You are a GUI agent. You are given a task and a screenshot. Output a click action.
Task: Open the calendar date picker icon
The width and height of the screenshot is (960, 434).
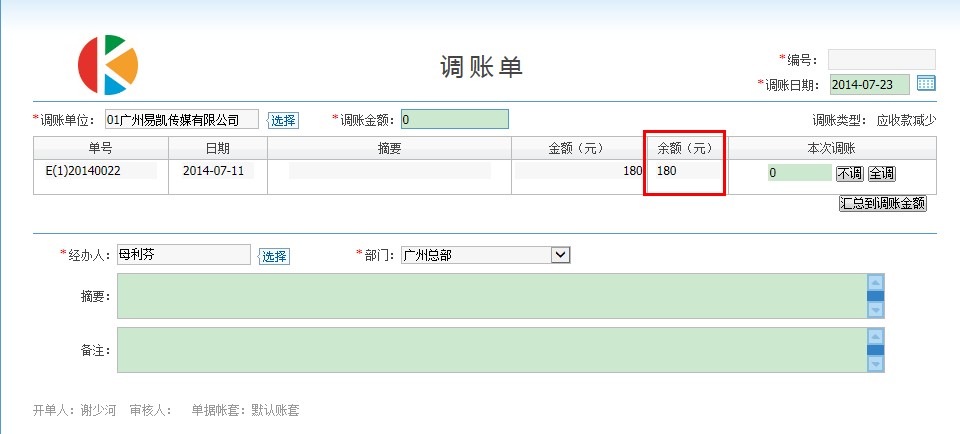click(926, 84)
